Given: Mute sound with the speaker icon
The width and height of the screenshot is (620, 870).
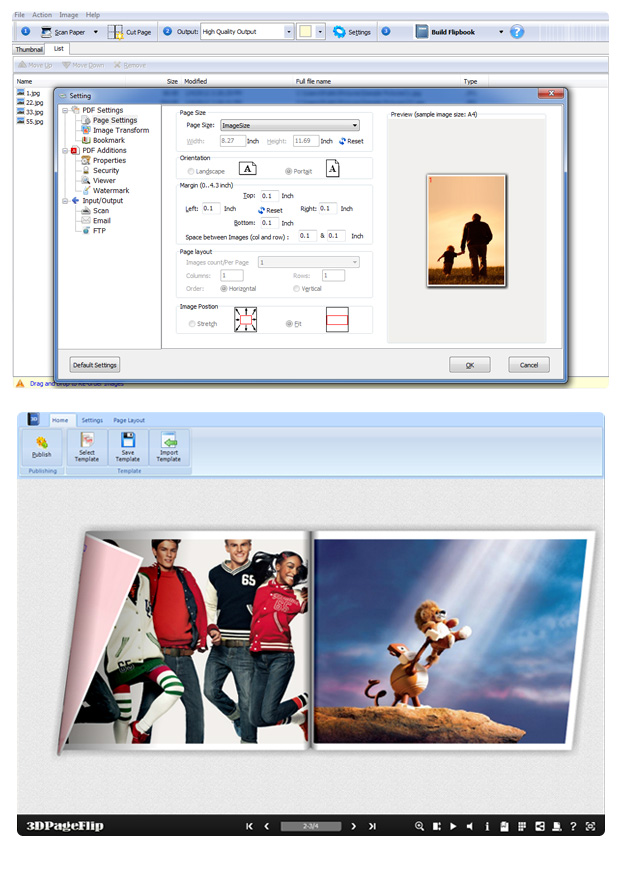Looking at the screenshot, I should (x=470, y=826).
